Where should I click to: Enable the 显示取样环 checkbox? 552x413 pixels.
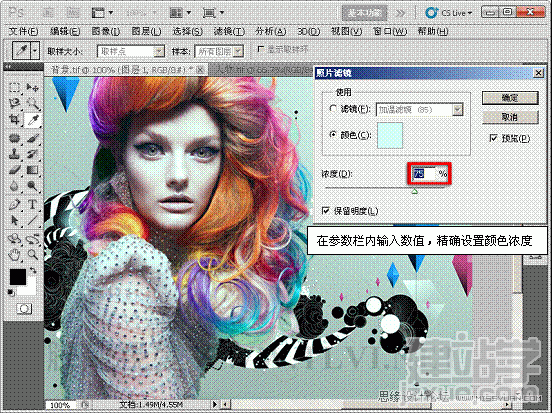(x=261, y=49)
